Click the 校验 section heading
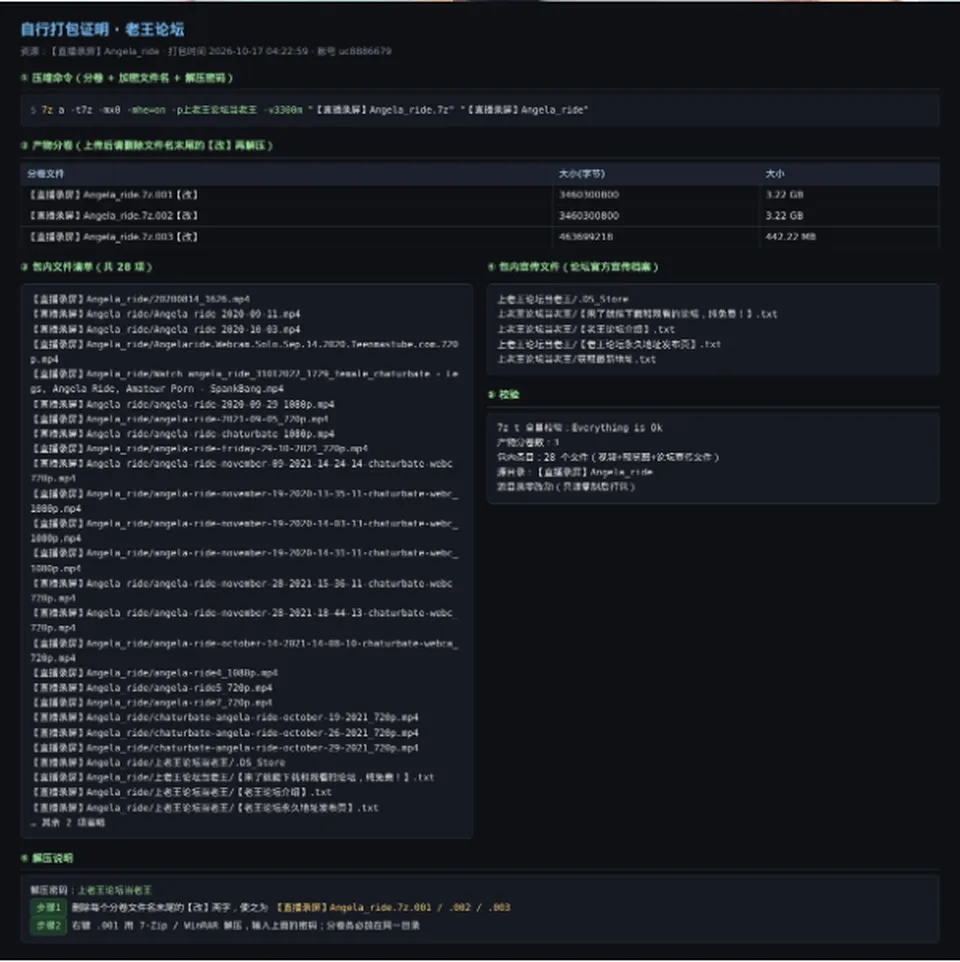 (x=504, y=394)
